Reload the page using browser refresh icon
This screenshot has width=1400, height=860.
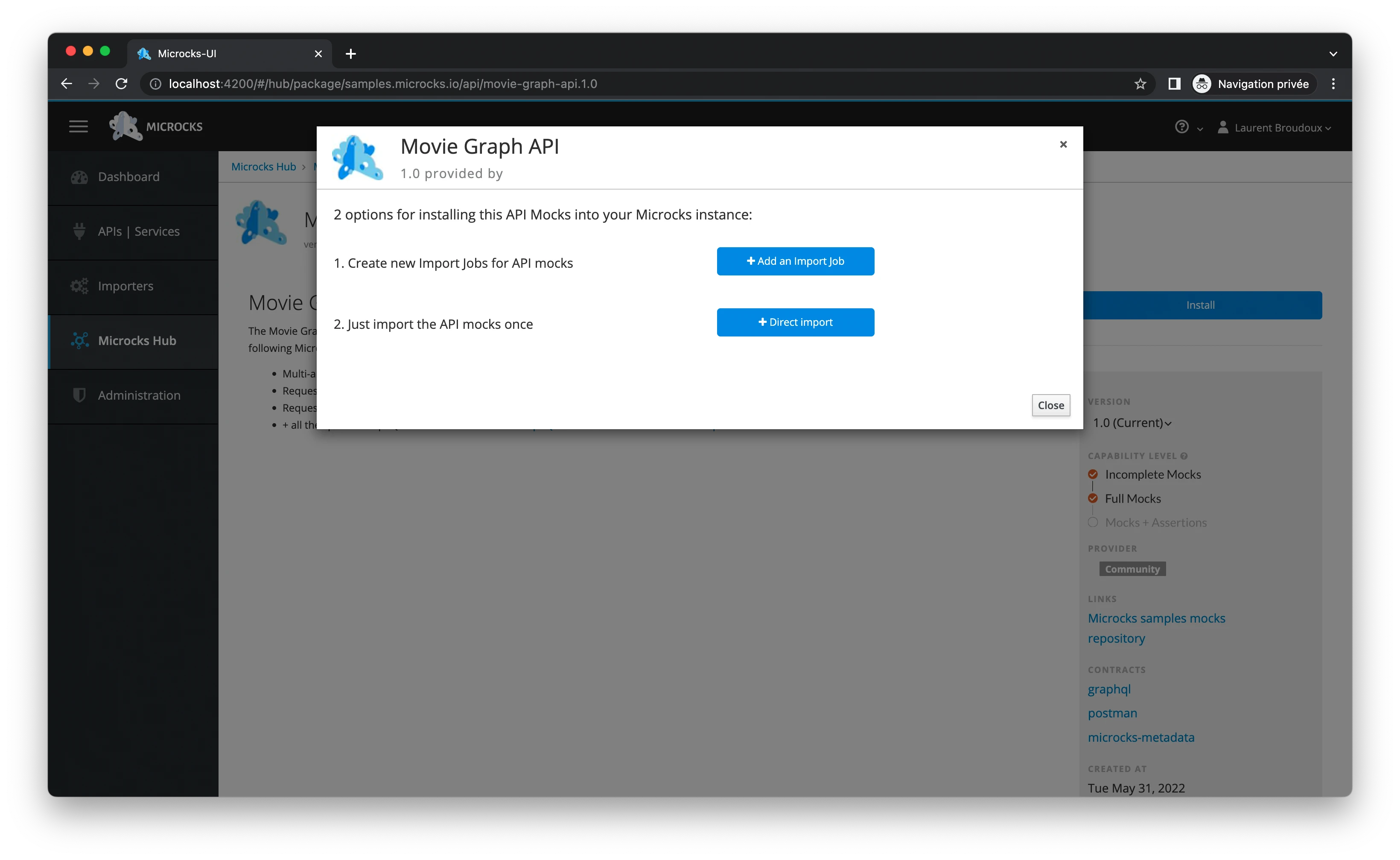point(122,84)
